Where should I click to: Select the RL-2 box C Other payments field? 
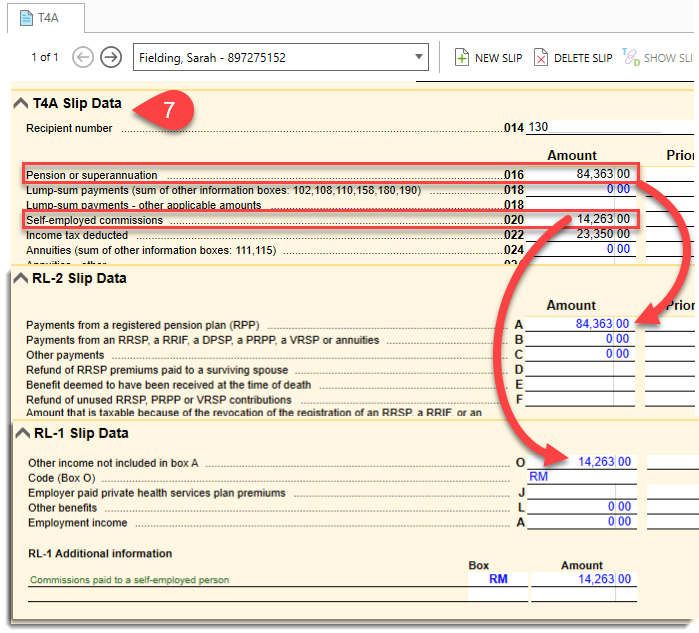pyautogui.click(x=580, y=353)
